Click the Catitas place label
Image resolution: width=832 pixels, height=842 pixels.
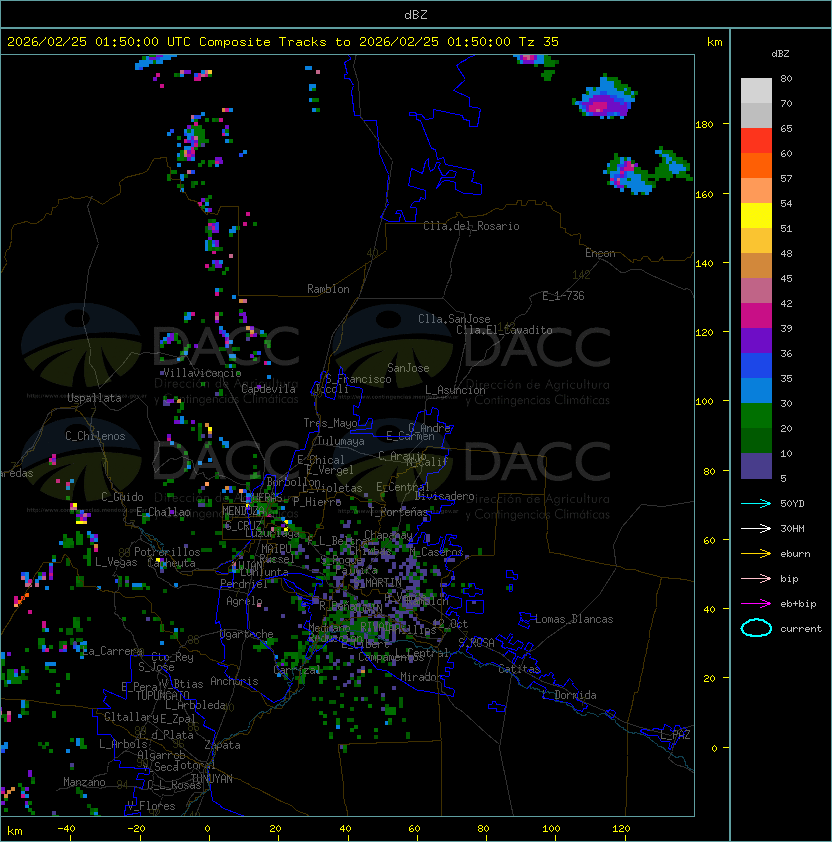pyautogui.click(x=519, y=669)
